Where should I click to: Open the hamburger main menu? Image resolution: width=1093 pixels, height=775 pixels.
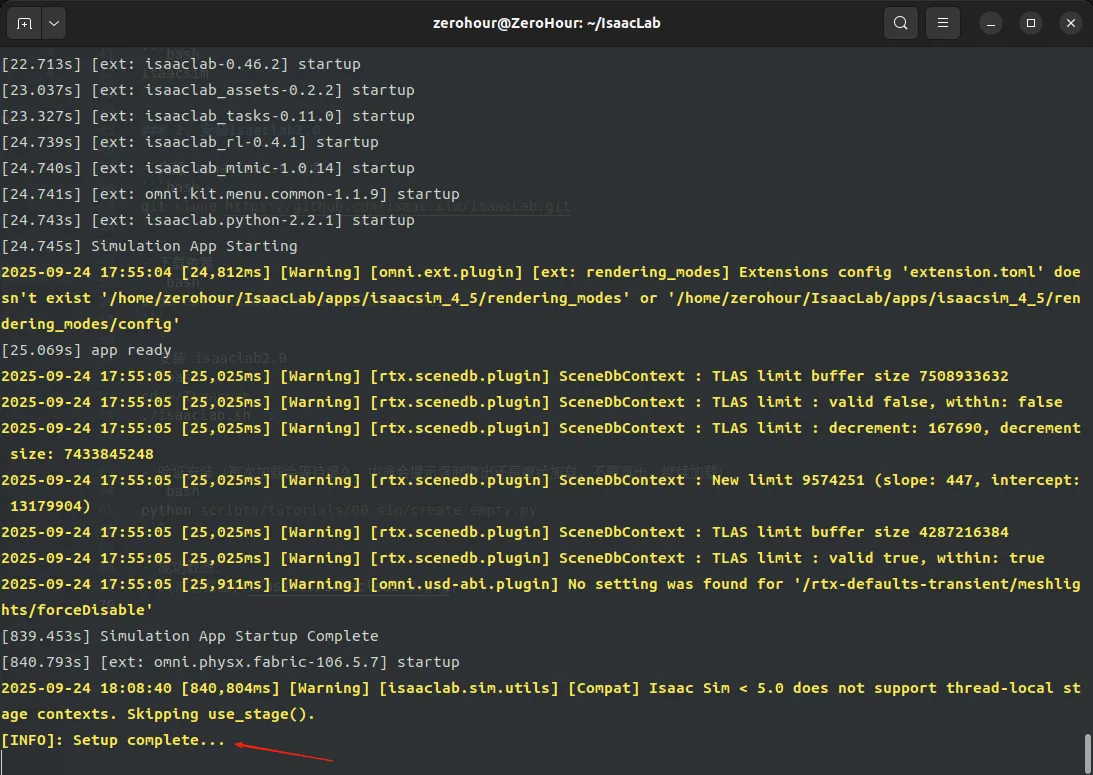pyautogui.click(x=941, y=23)
